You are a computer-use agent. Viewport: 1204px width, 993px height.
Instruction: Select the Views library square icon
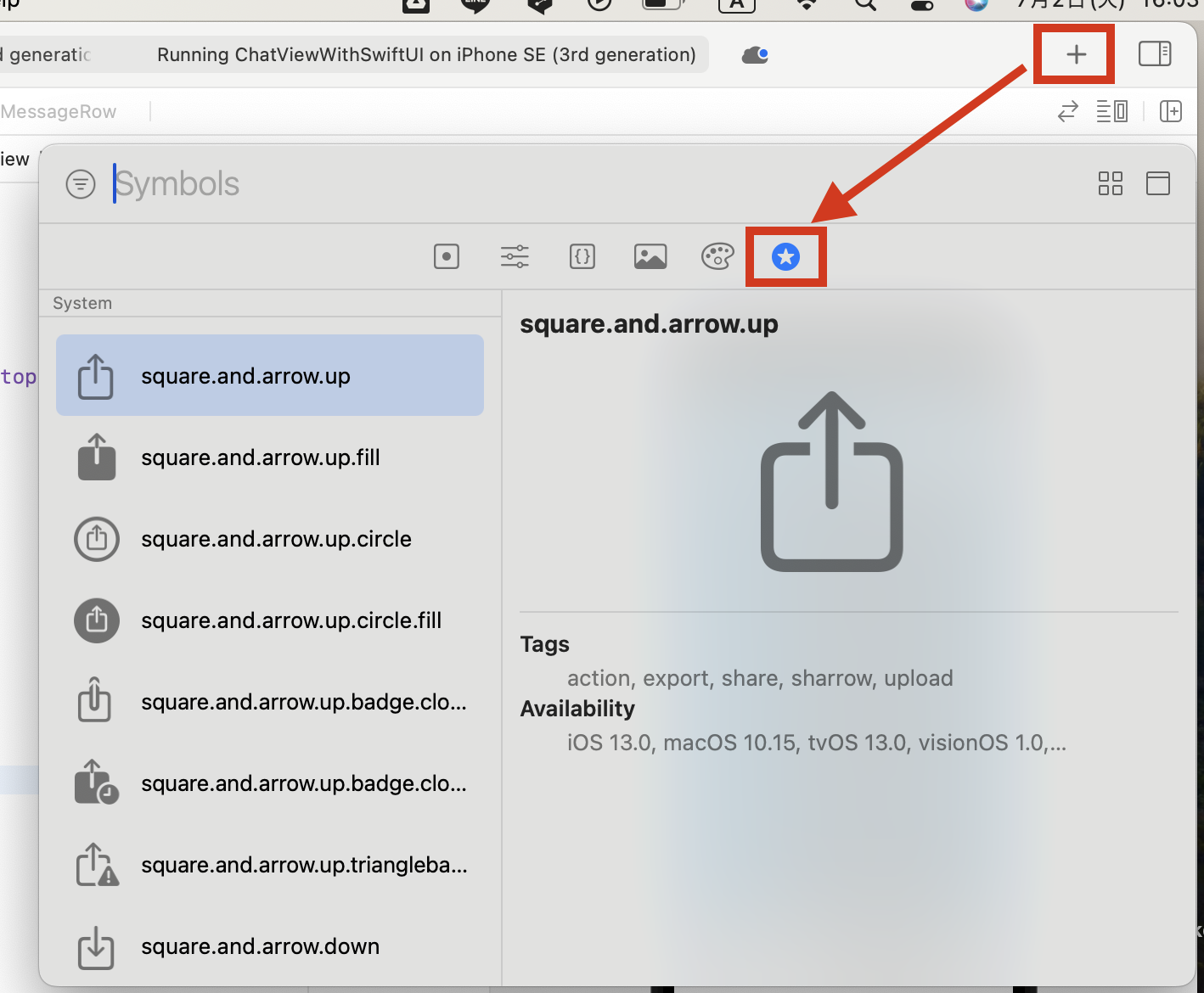(x=447, y=256)
